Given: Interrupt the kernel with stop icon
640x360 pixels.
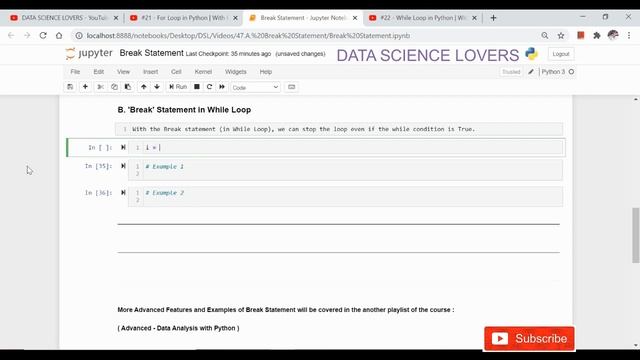Looking at the screenshot, I should (x=197, y=87).
